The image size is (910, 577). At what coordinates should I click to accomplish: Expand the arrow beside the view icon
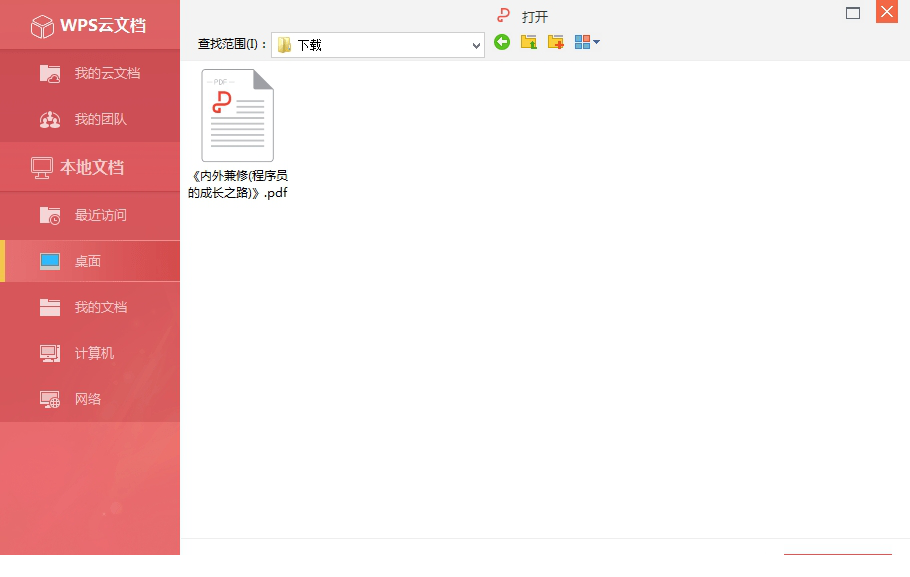(x=597, y=42)
